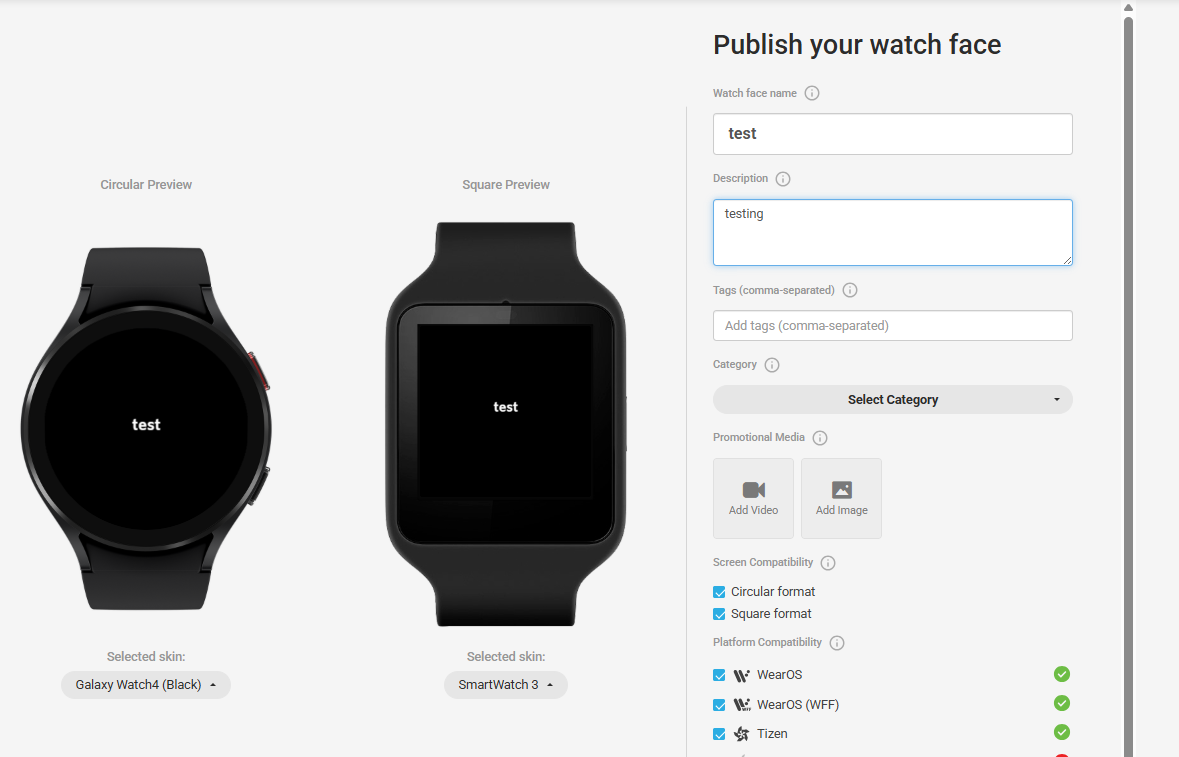Open the Description info icon
This screenshot has width=1179, height=757.
tap(783, 179)
